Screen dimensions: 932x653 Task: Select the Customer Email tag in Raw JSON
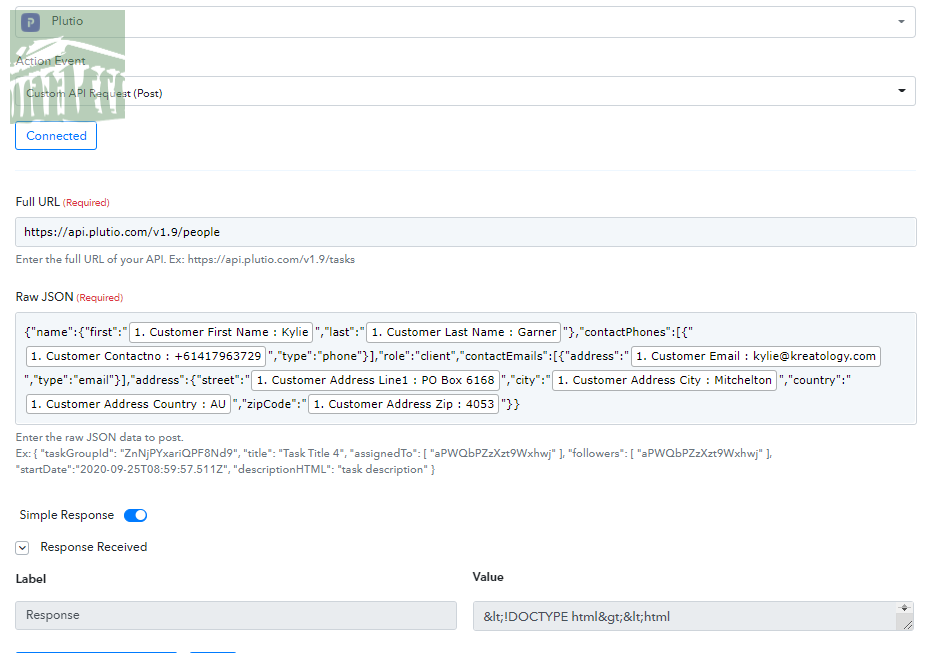pyautogui.click(x=755, y=356)
